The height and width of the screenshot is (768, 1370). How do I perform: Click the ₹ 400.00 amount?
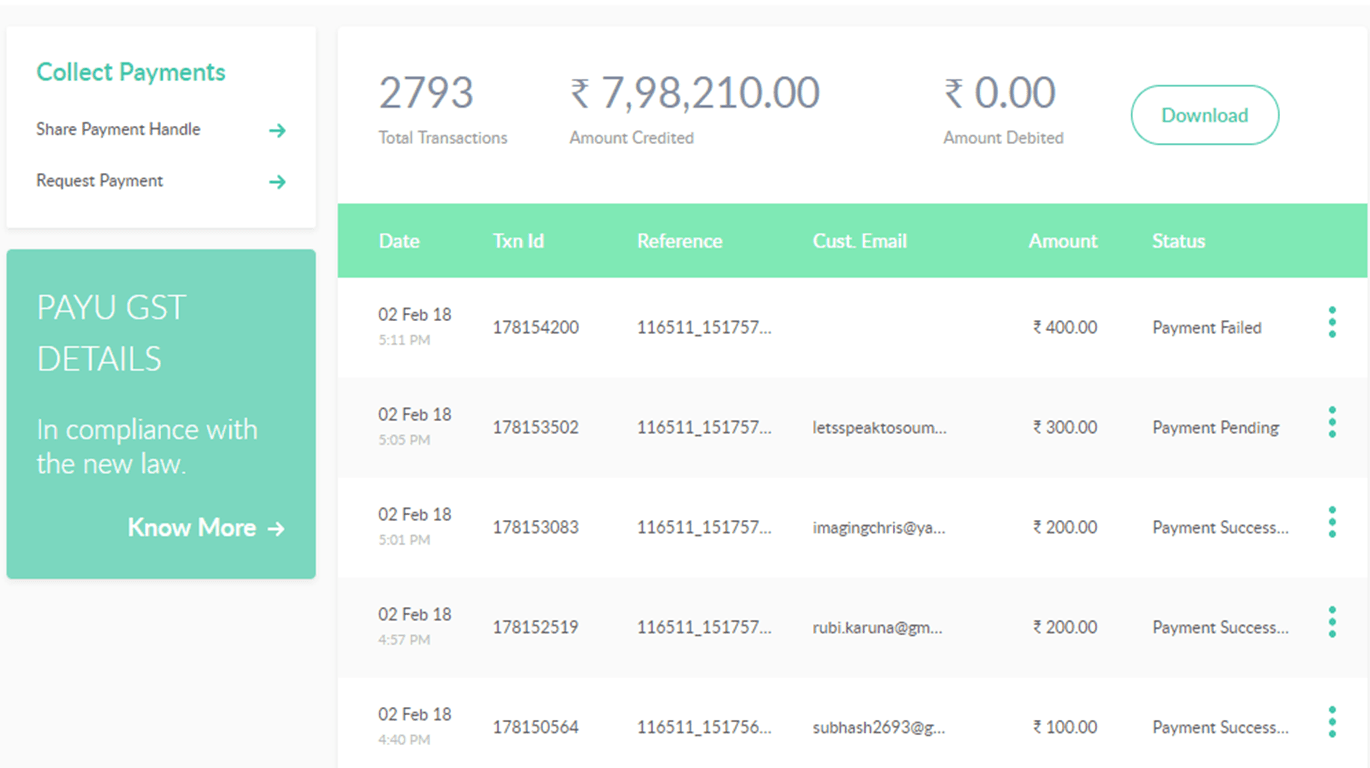pos(1065,327)
